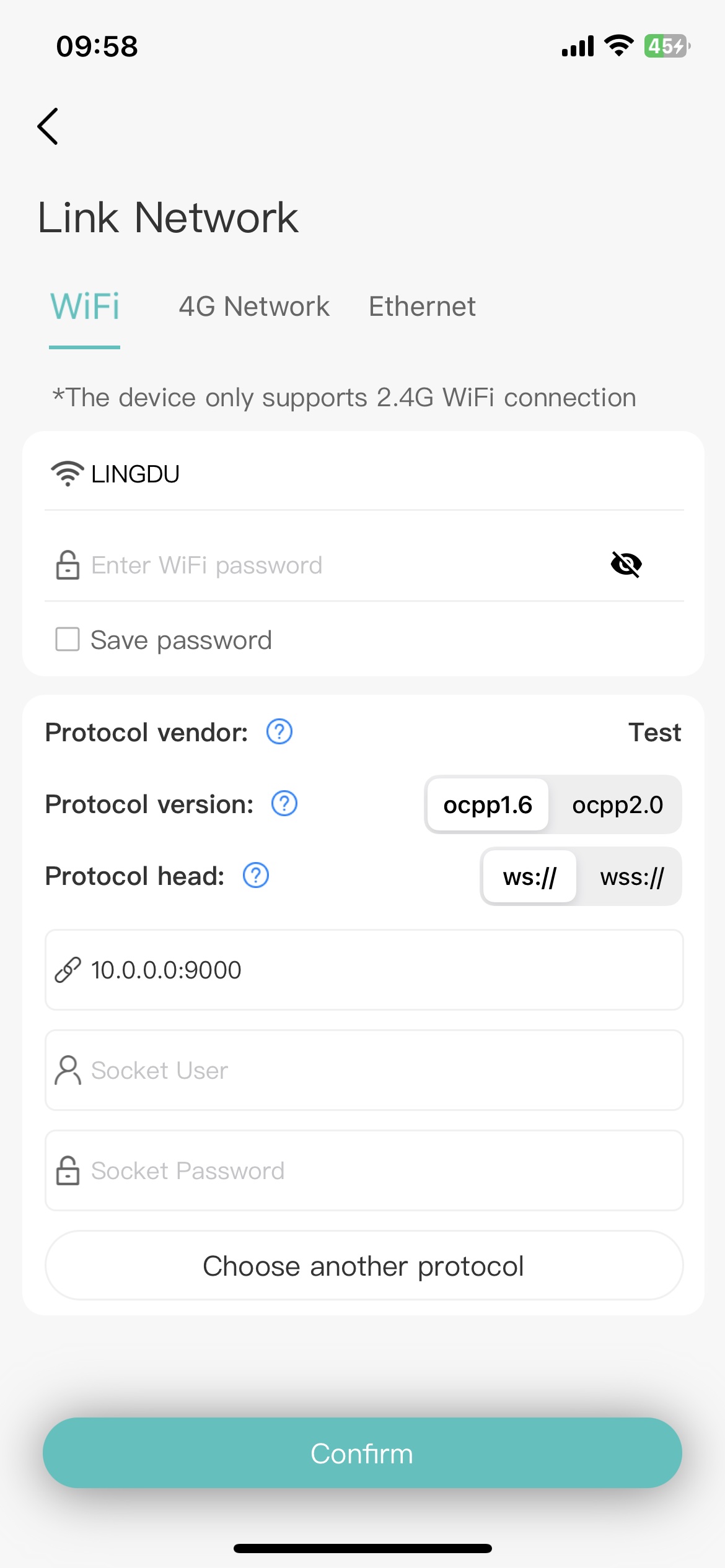
Task: Select ocpp2.0 protocol version
Action: tap(617, 805)
